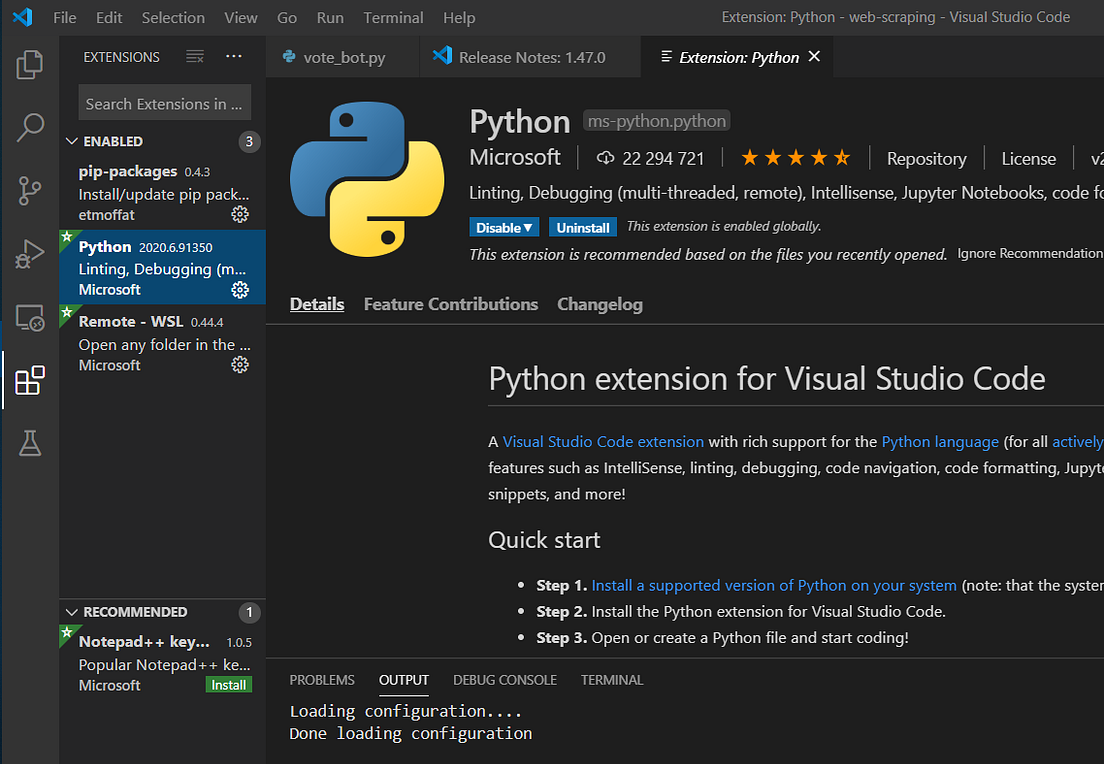The width and height of the screenshot is (1104, 764).
Task: Open the Run and Debug view
Action: (x=30, y=254)
